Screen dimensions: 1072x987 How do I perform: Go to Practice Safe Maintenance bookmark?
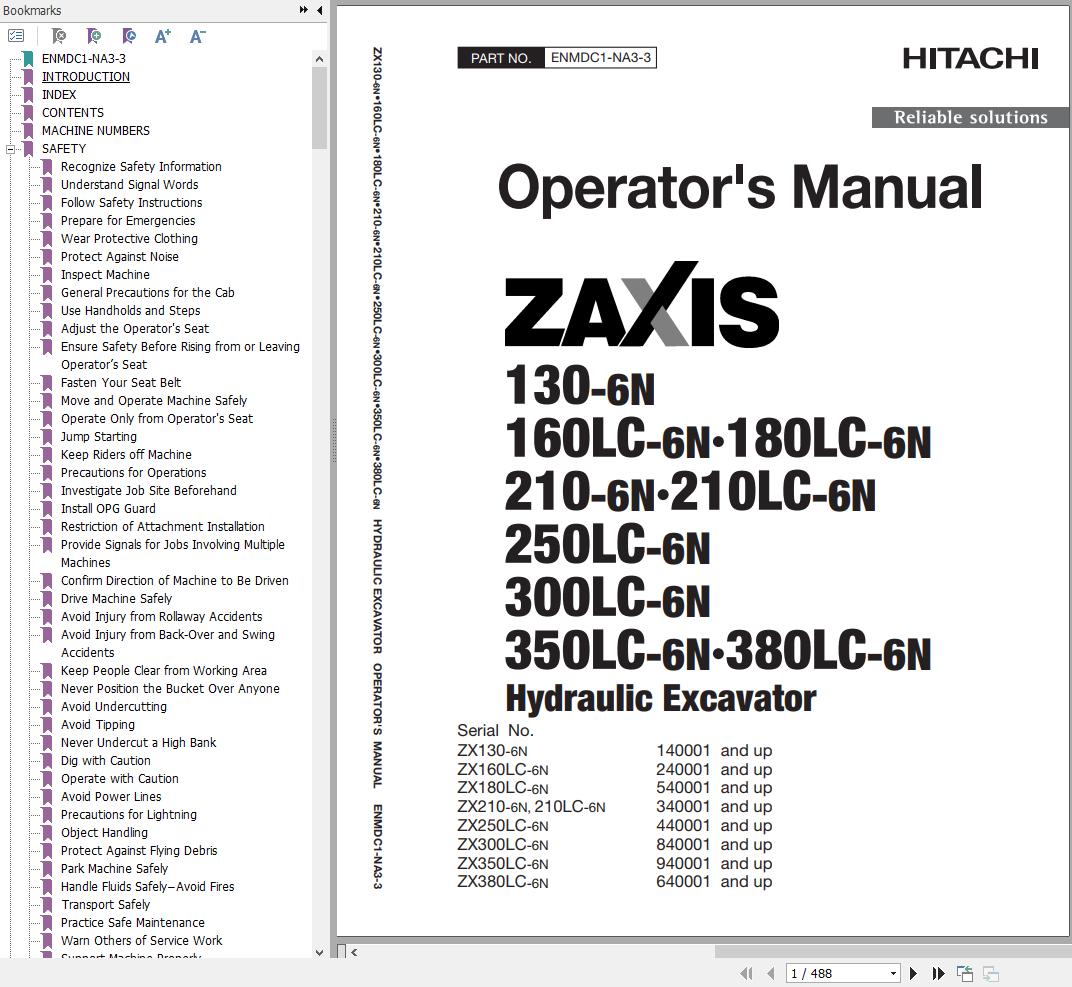click(x=133, y=923)
